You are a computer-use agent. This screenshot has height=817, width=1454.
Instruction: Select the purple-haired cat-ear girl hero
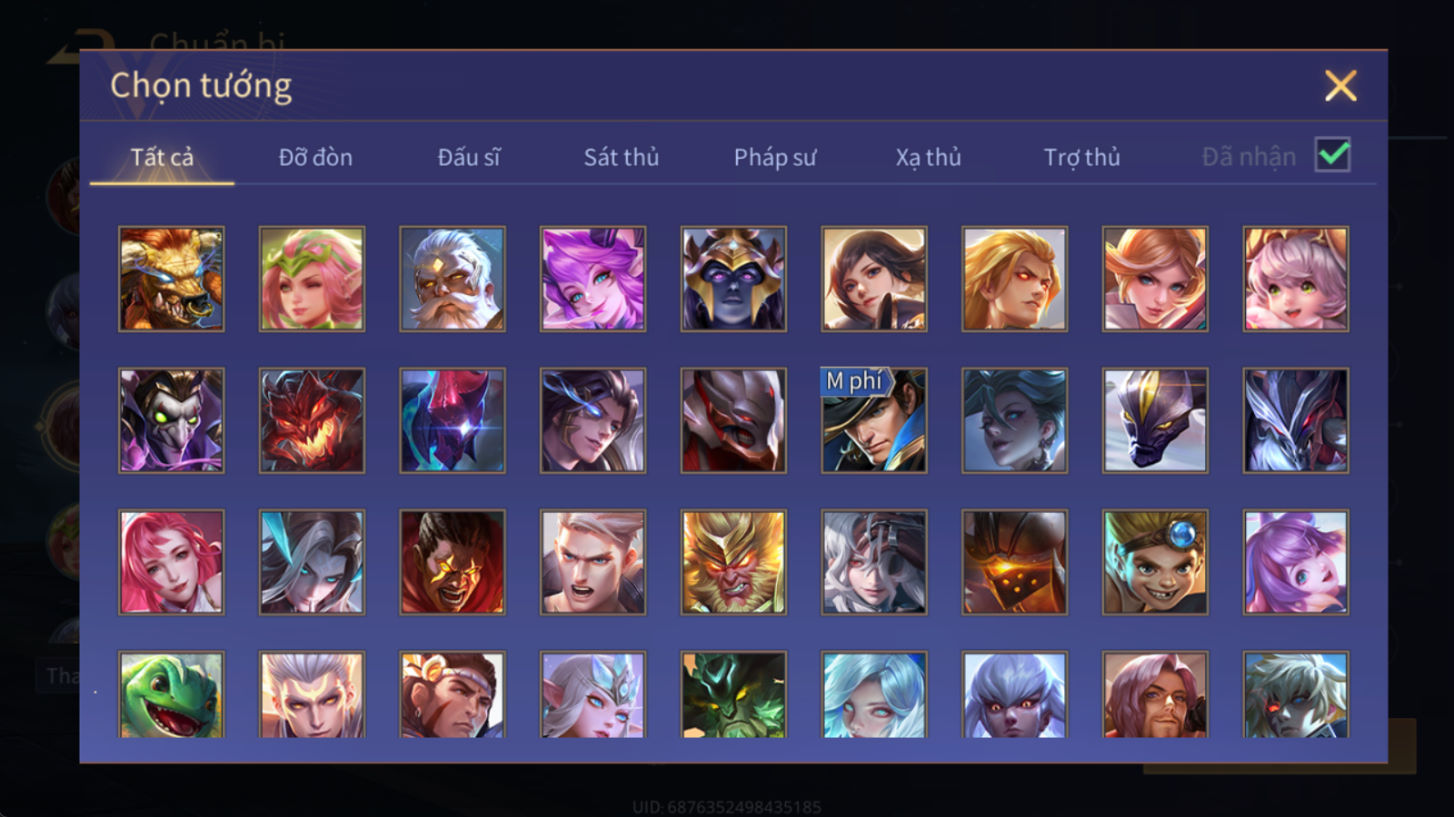[593, 279]
